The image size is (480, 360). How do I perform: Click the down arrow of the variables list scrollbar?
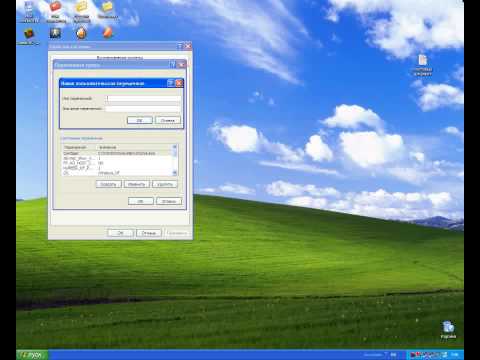[x=175, y=173]
